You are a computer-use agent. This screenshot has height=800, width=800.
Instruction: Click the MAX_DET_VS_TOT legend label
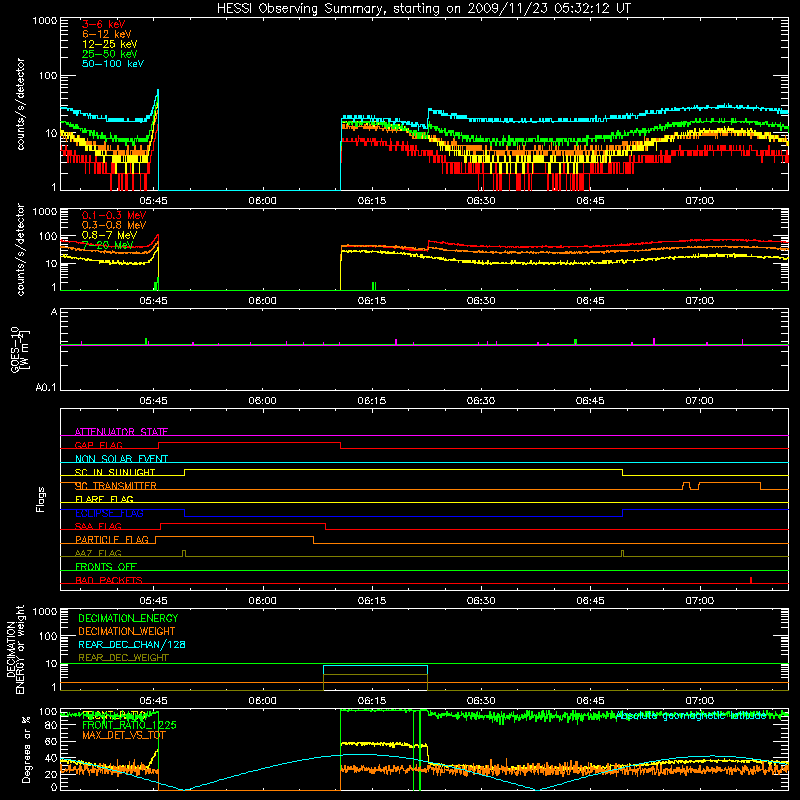[x=124, y=735]
